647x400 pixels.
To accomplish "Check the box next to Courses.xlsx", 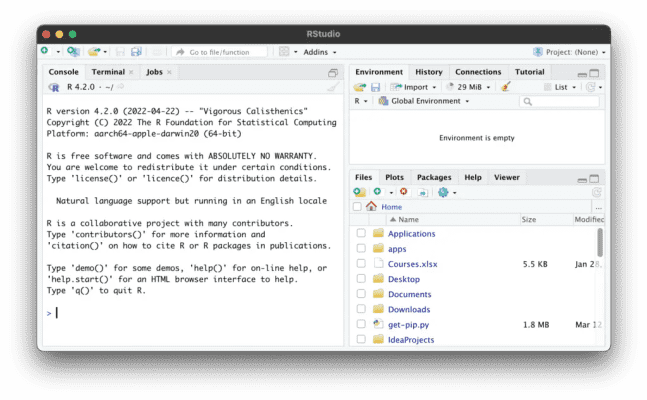I will click(361, 264).
